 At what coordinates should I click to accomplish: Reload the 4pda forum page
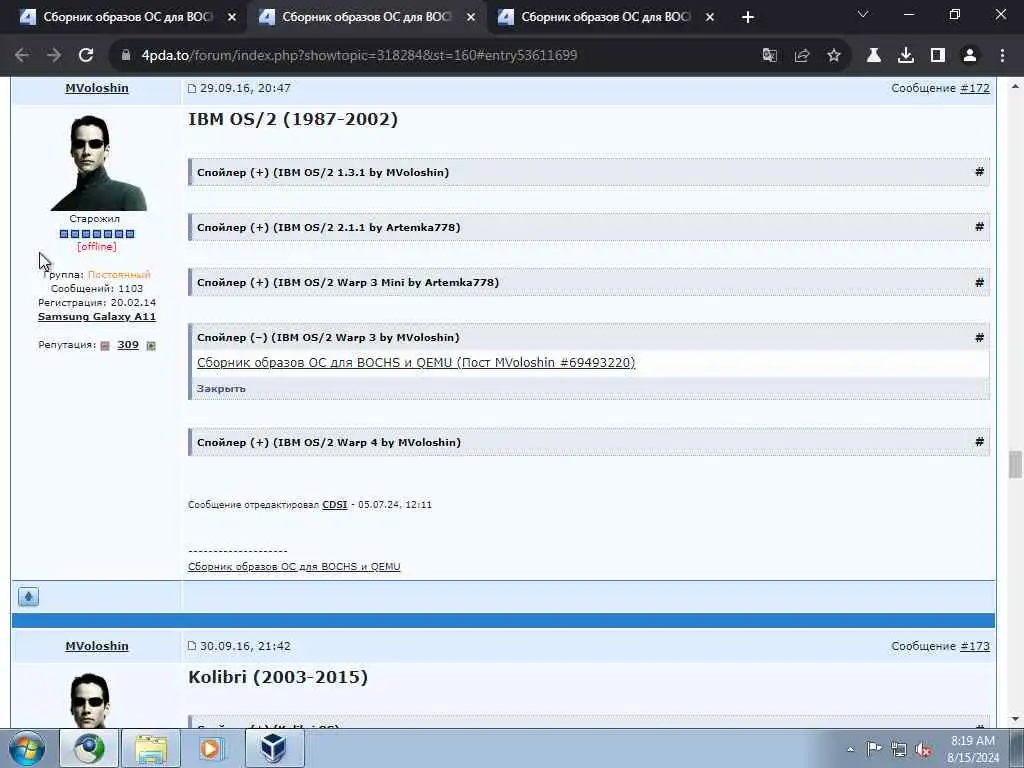[86, 56]
